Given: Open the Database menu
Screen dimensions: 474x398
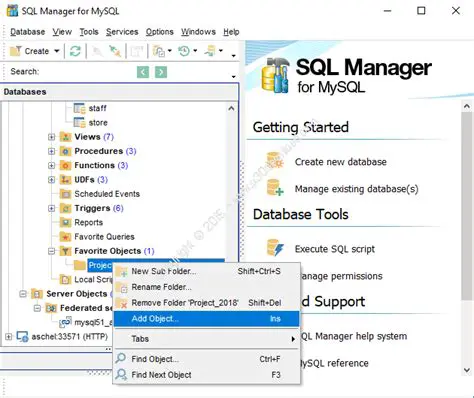Looking at the screenshot, I should tap(28, 32).
